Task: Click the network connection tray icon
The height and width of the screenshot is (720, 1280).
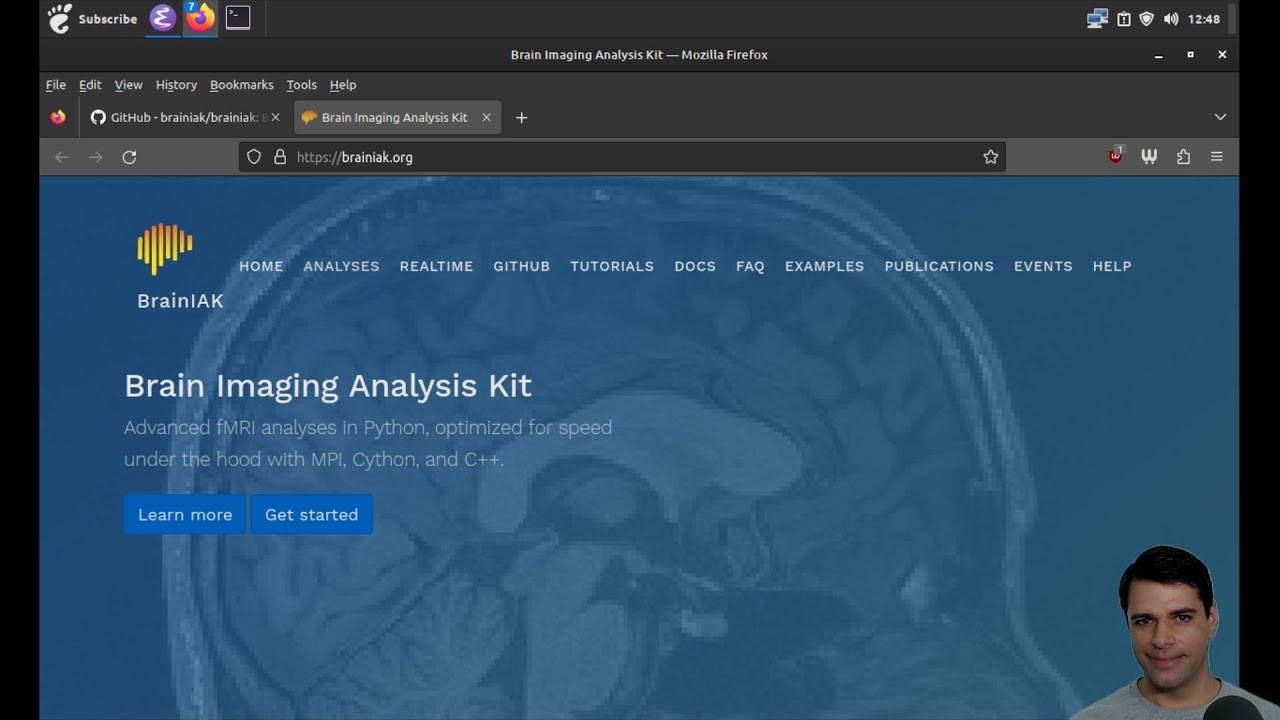Action: click(1097, 19)
